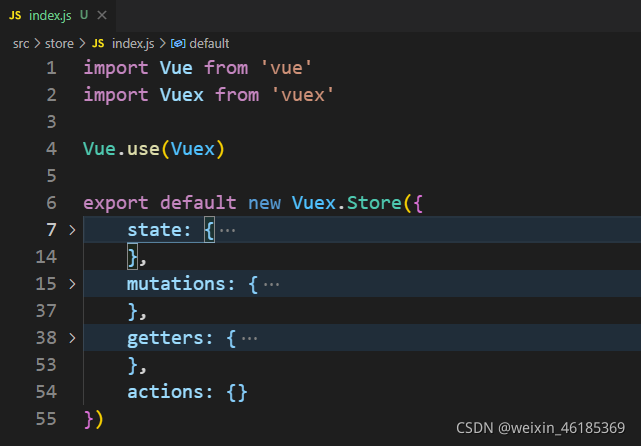
Task: Click the ellipsis after mutations brace
Action: [271, 285]
